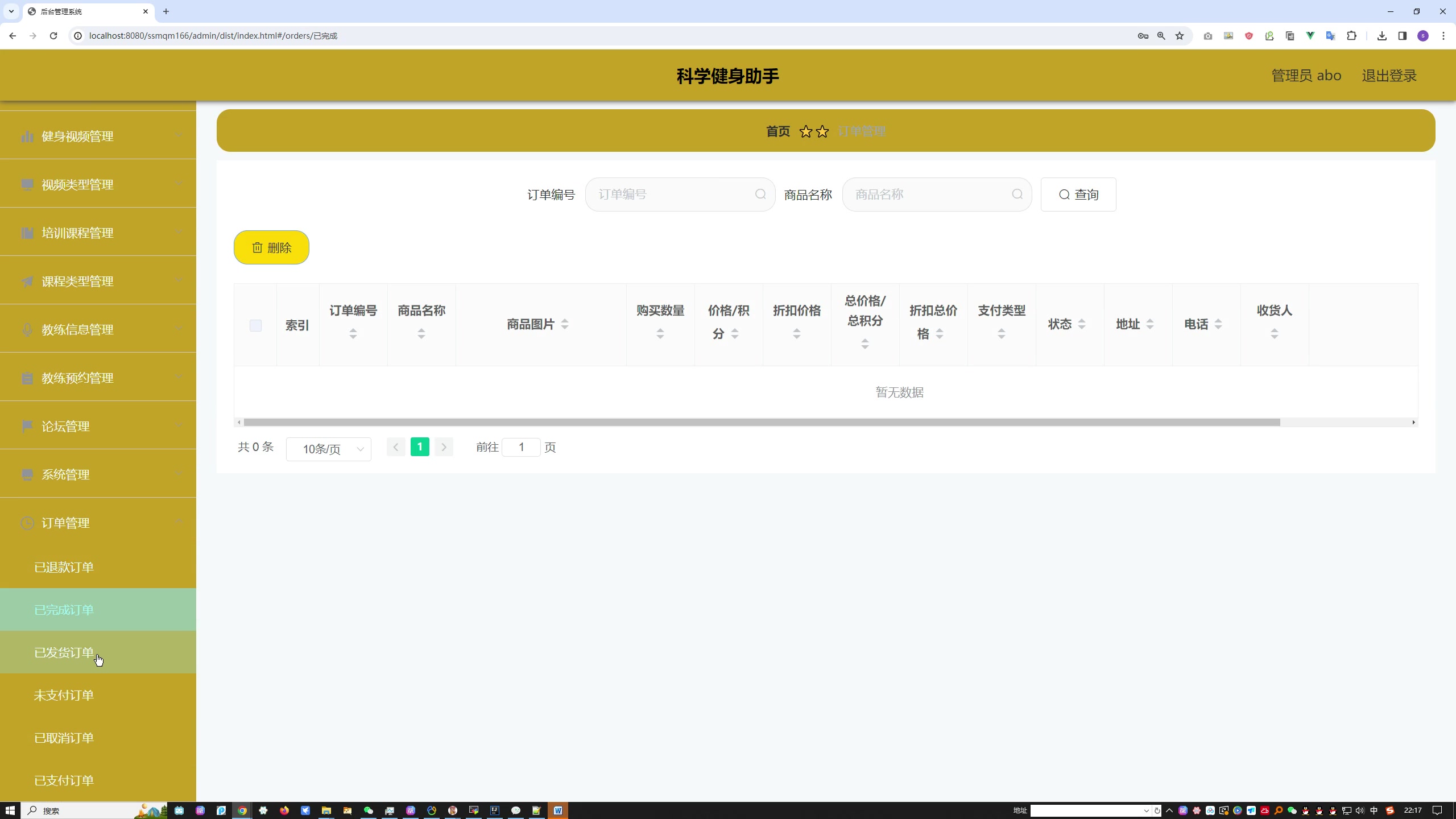Sort by 状态 column arrows
The image size is (1456, 819).
[1082, 324]
